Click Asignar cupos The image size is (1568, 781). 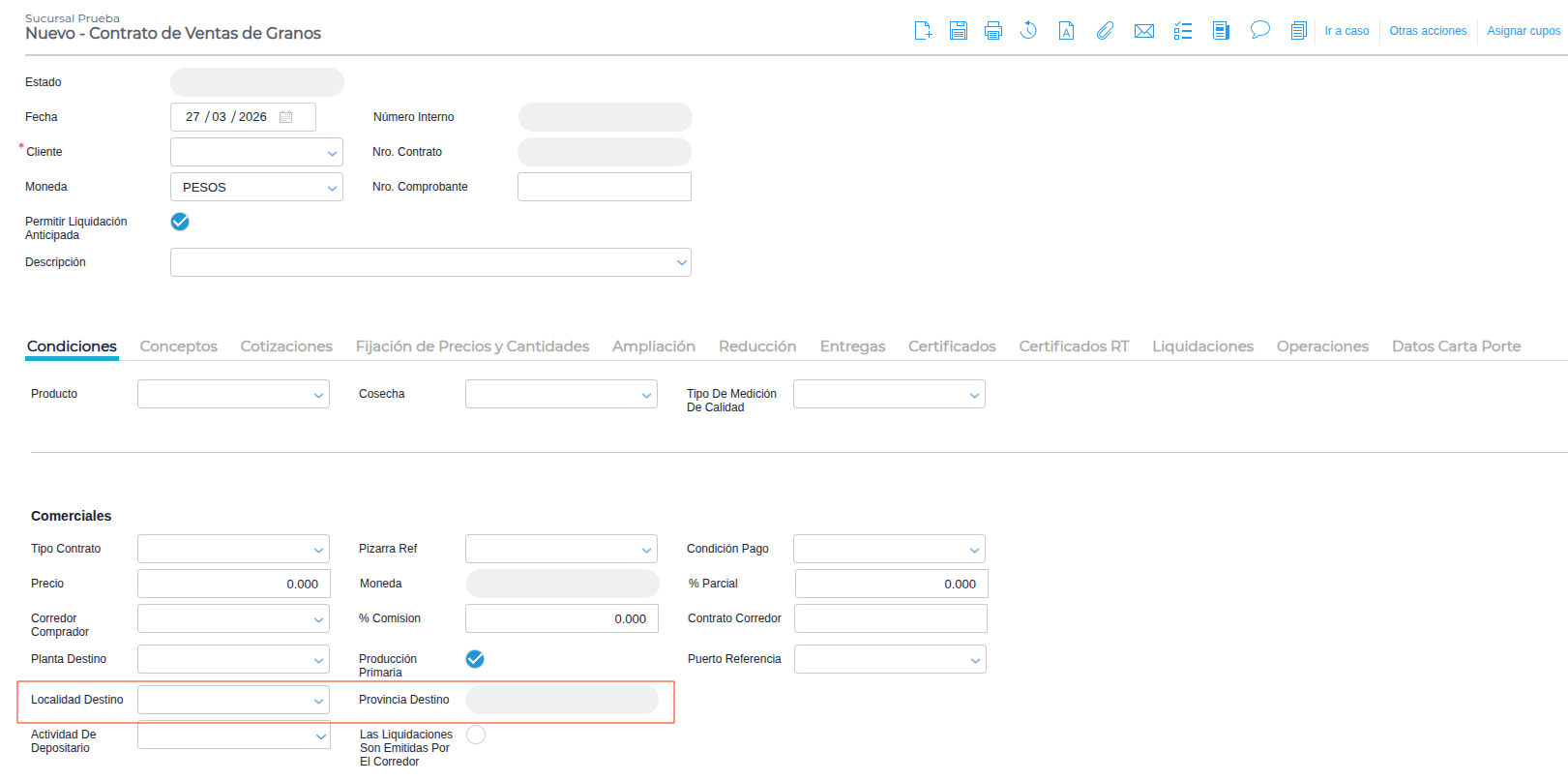point(1523,31)
